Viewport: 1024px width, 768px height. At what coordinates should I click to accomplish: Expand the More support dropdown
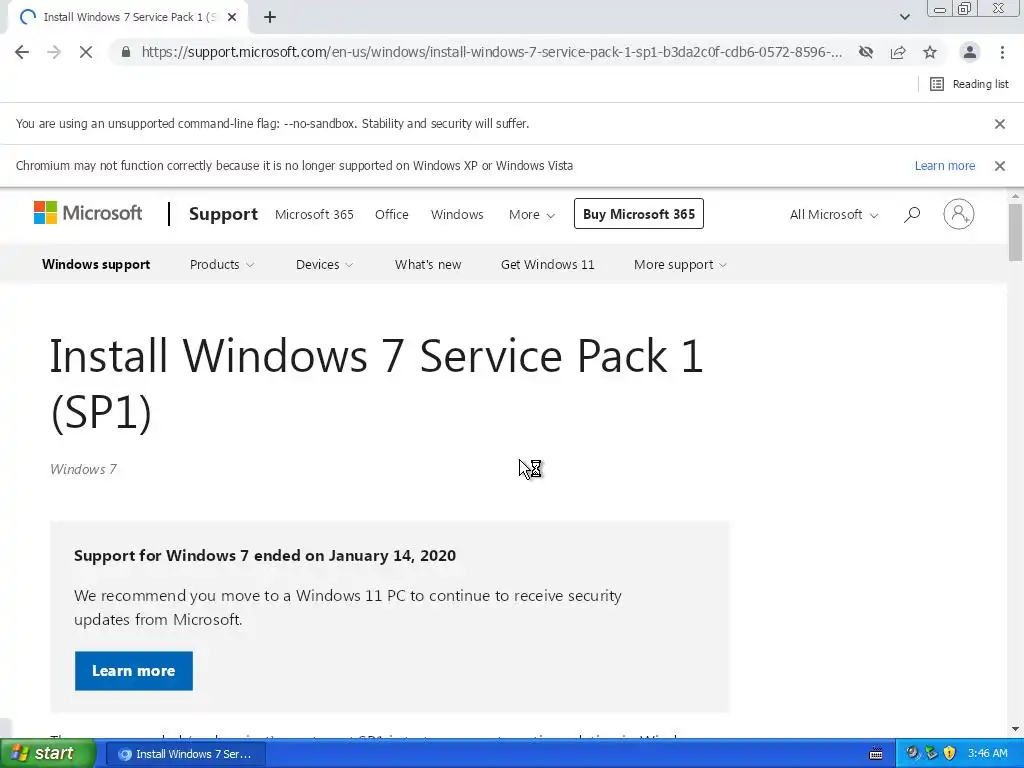[680, 264]
